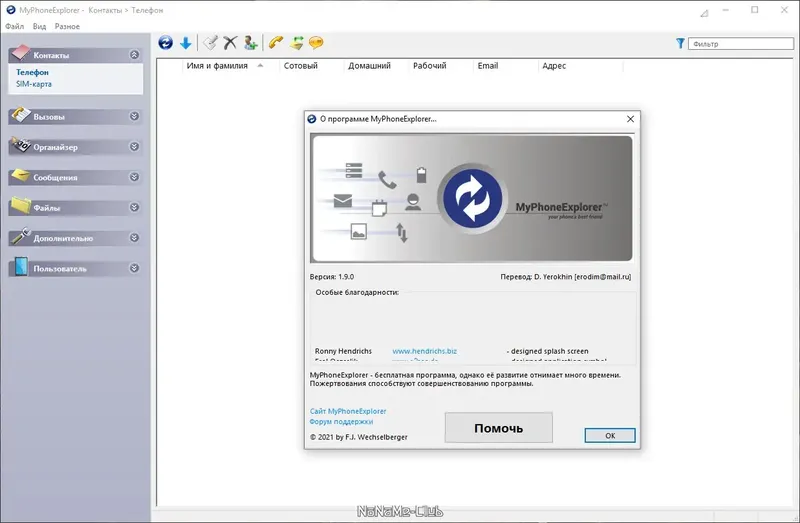Open the Сайт MyPhoneExplorer link
The image size is (800, 523).
point(348,411)
